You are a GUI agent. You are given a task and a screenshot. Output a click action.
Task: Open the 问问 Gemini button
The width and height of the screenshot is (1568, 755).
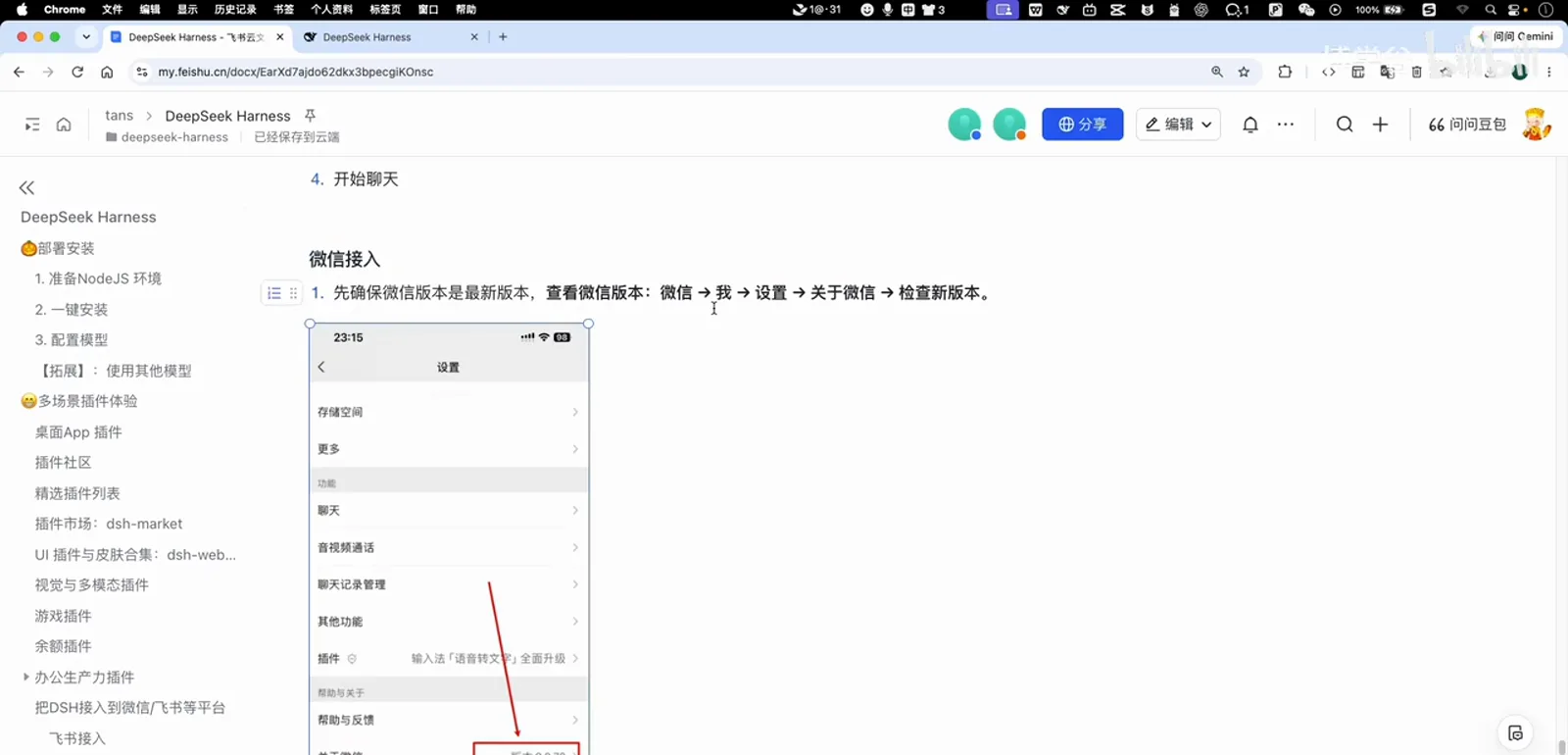(1516, 36)
